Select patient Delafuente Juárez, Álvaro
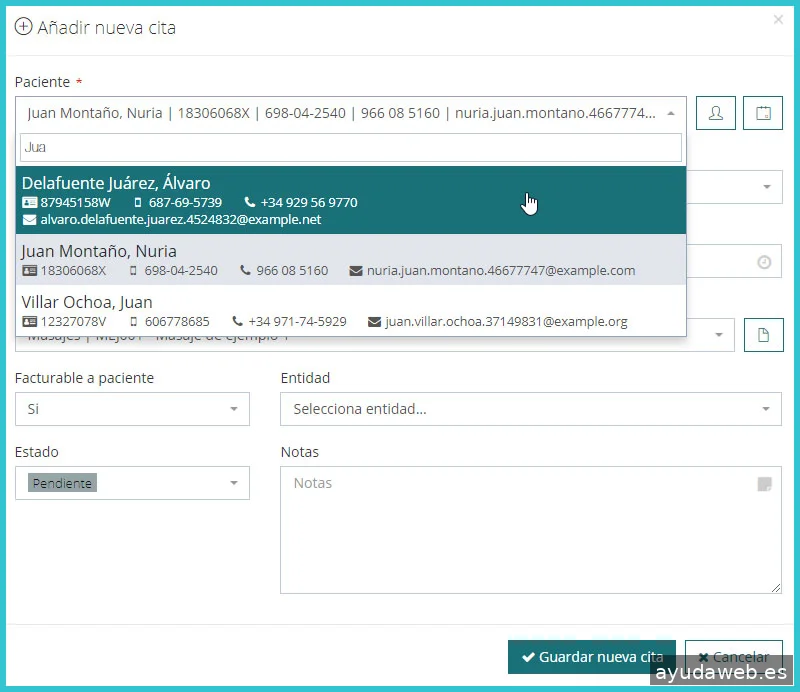This screenshot has width=800, height=692. point(351,200)
